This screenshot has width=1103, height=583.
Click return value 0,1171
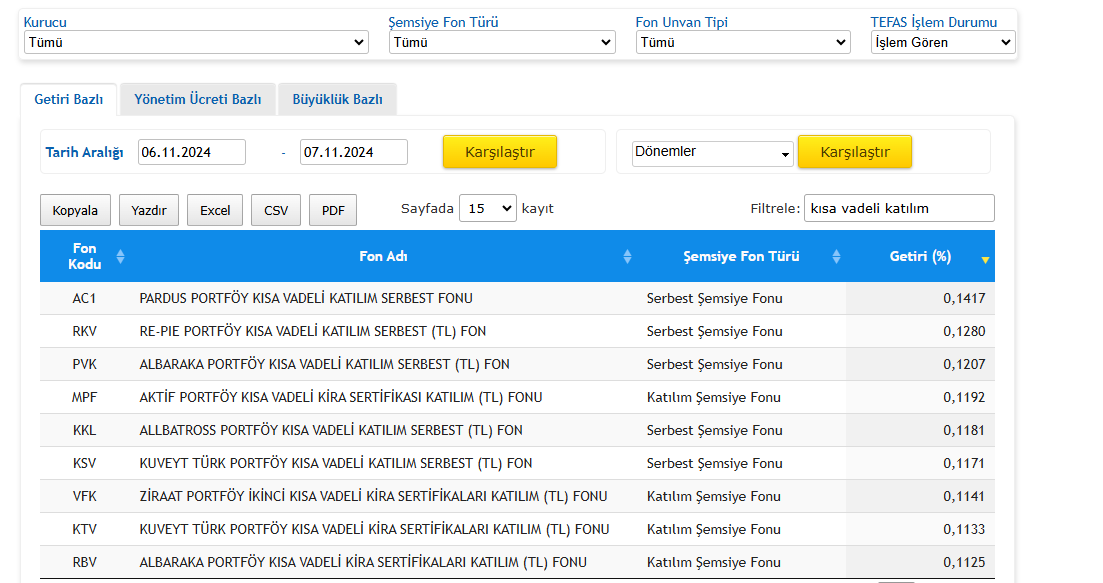pos(964,463)
